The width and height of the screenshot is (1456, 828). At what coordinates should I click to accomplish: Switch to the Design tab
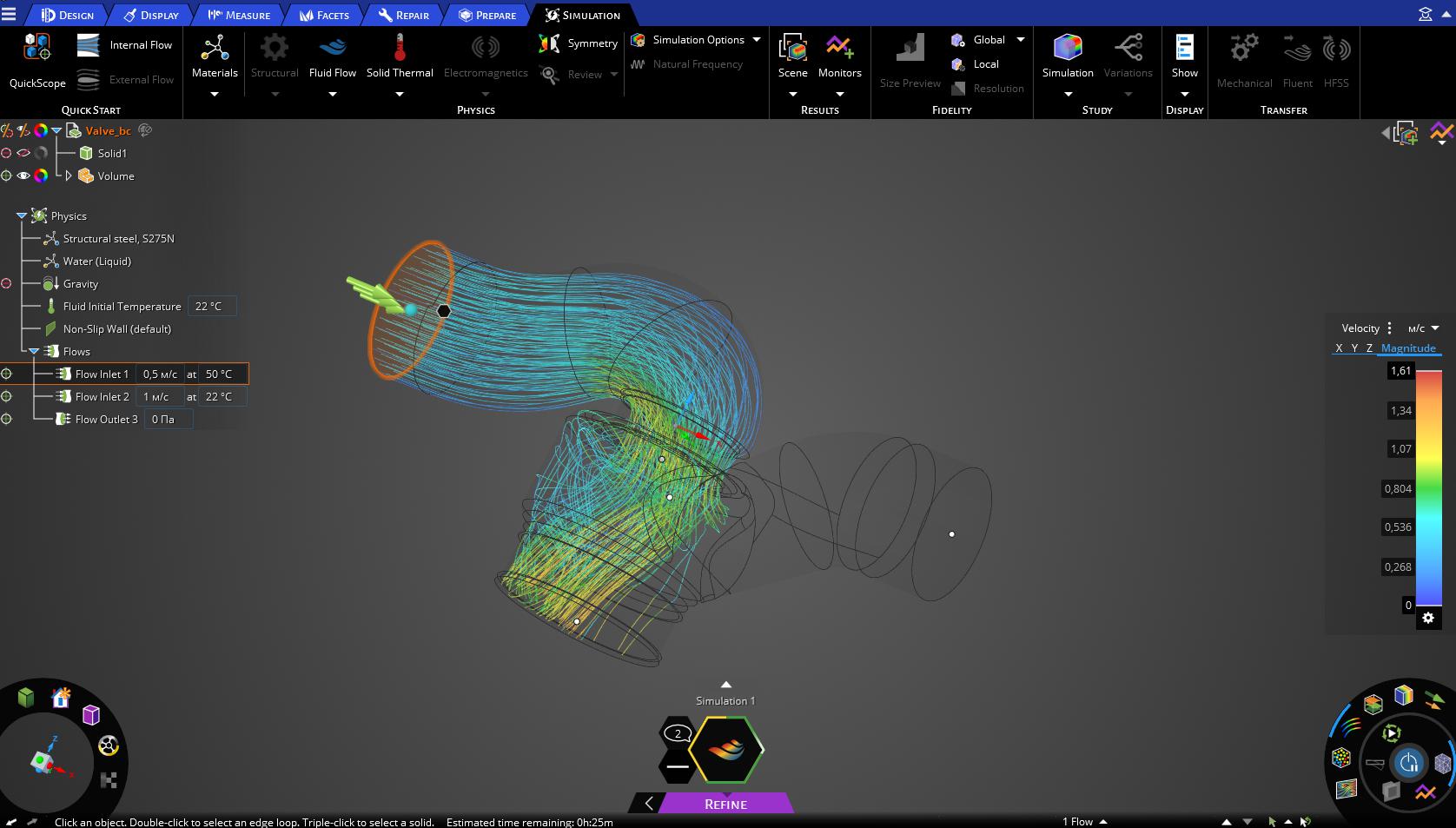pyautogui.click(x=67, y=15)
